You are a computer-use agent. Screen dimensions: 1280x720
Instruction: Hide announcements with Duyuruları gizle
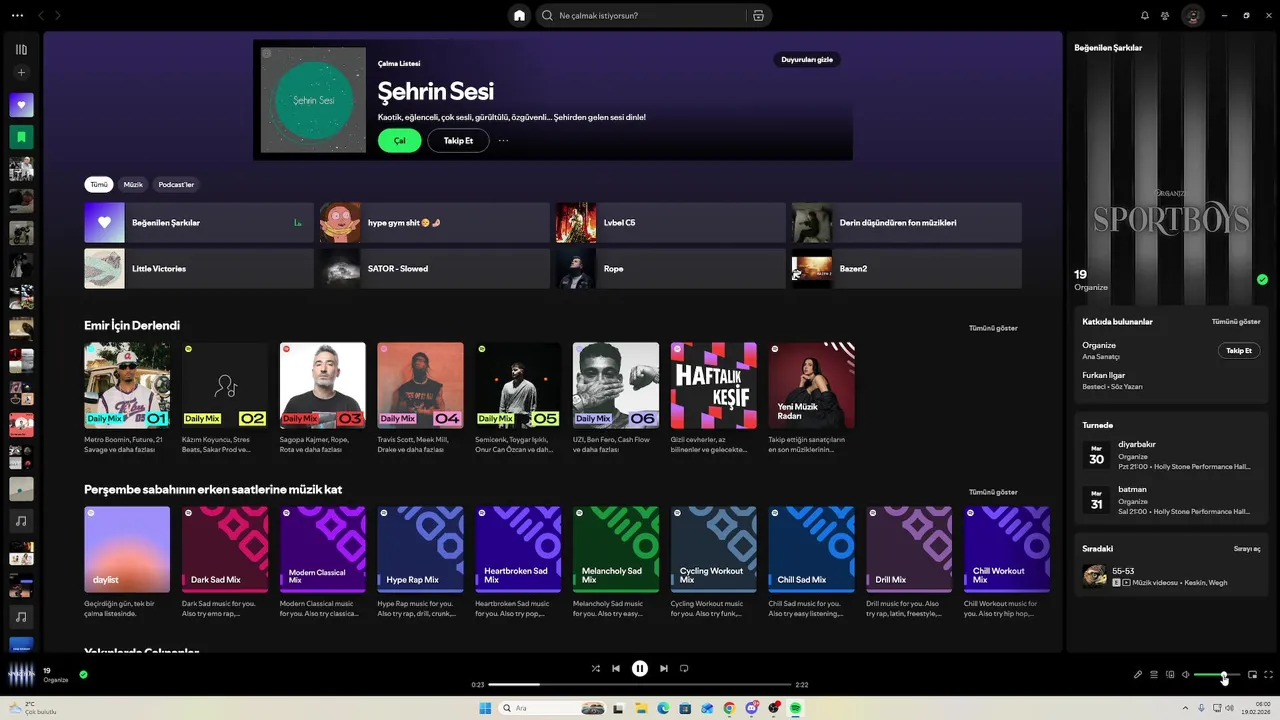point(806,59)
